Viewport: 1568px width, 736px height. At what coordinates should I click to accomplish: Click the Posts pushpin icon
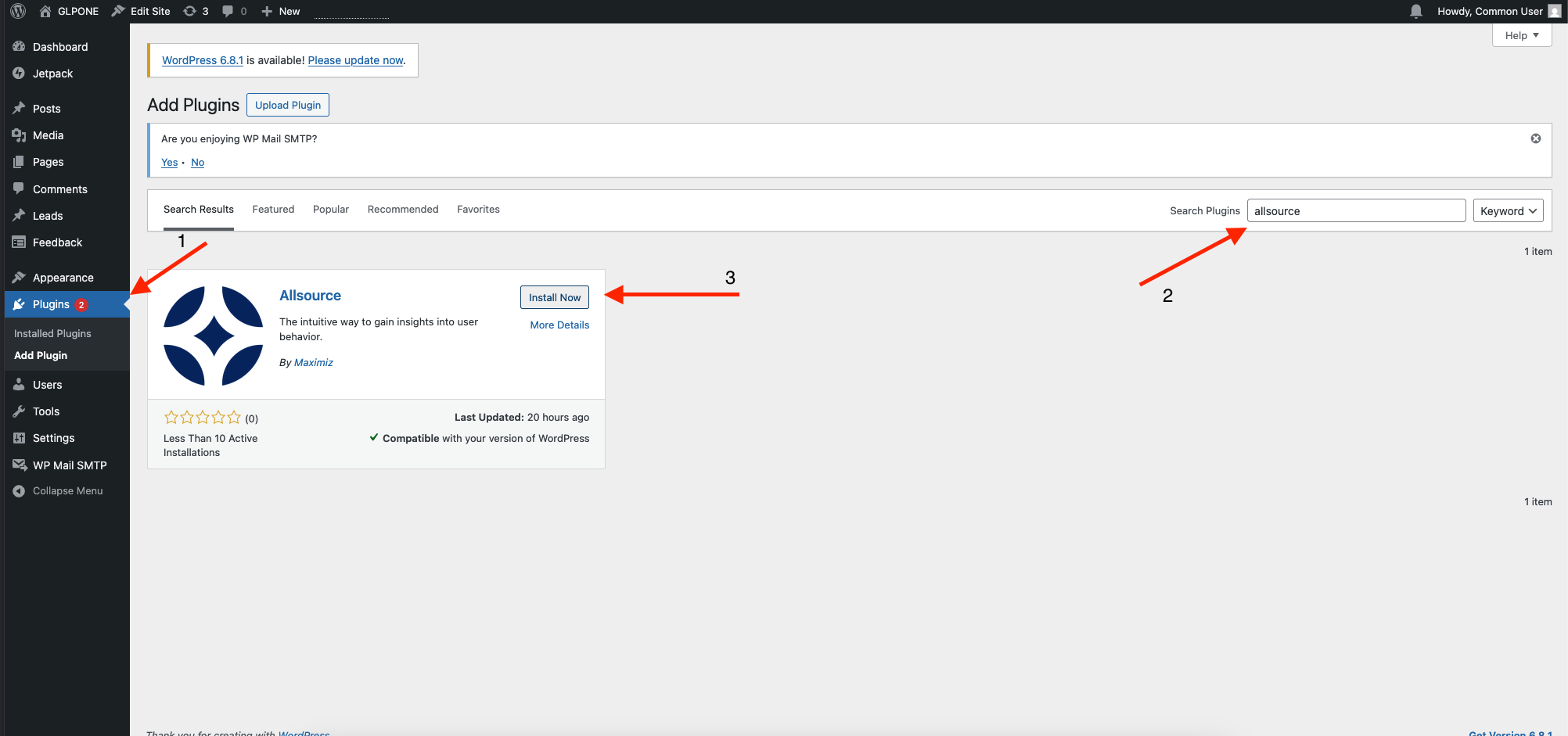[x=19, y=108]
